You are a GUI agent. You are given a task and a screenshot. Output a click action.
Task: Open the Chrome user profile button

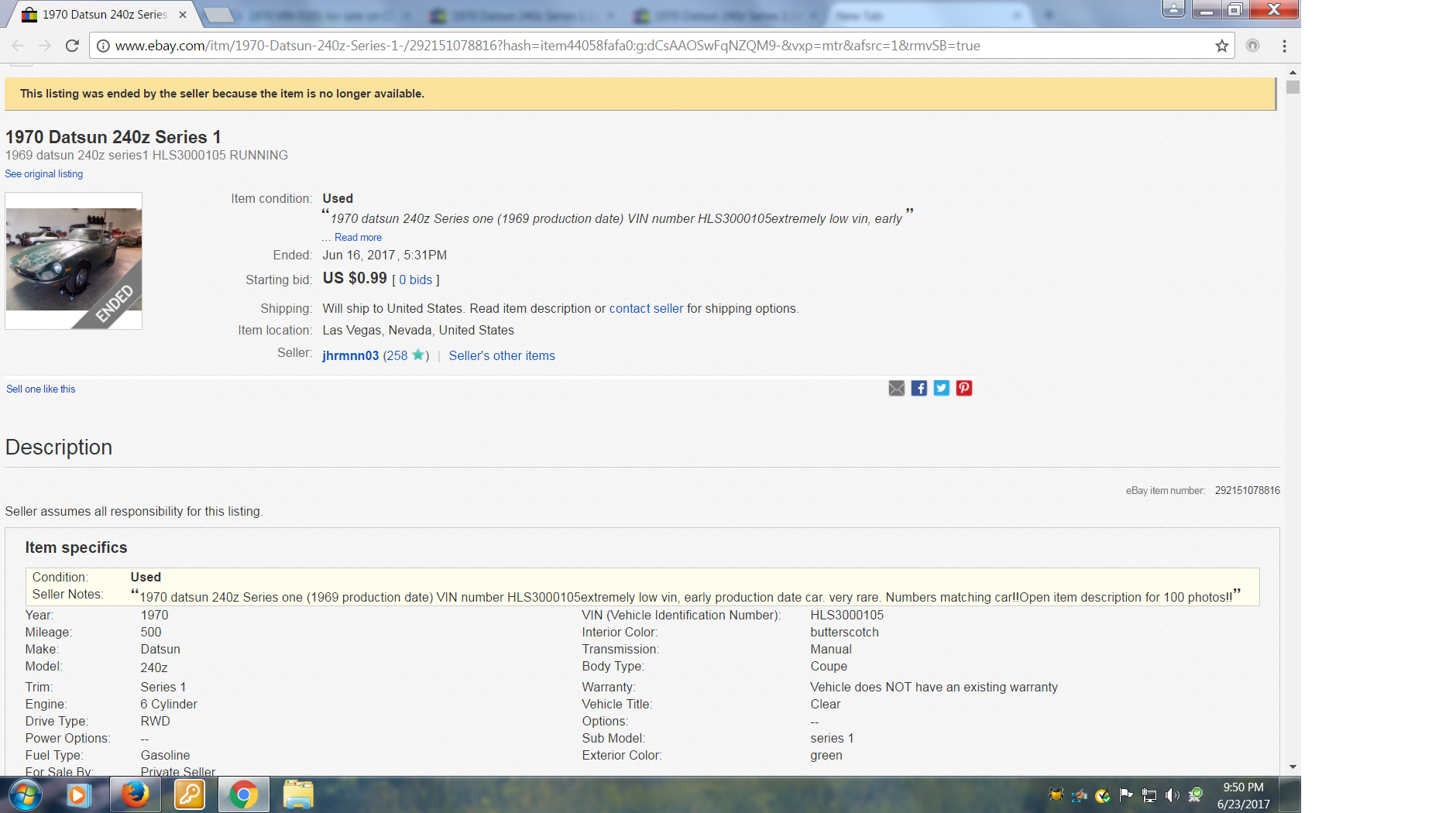coord(1173,9)
